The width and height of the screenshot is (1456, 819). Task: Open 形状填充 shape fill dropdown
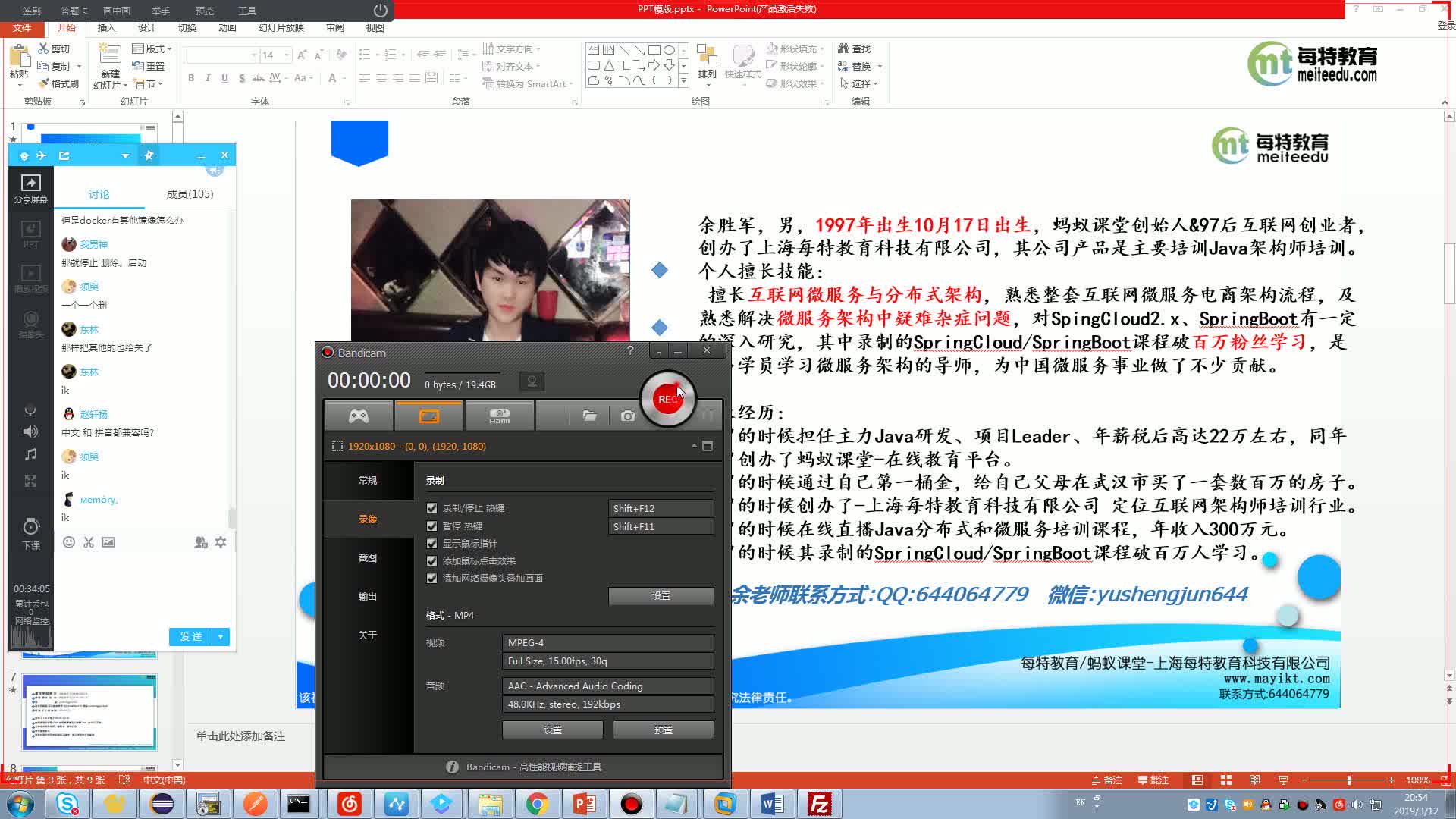pos(795,49)
